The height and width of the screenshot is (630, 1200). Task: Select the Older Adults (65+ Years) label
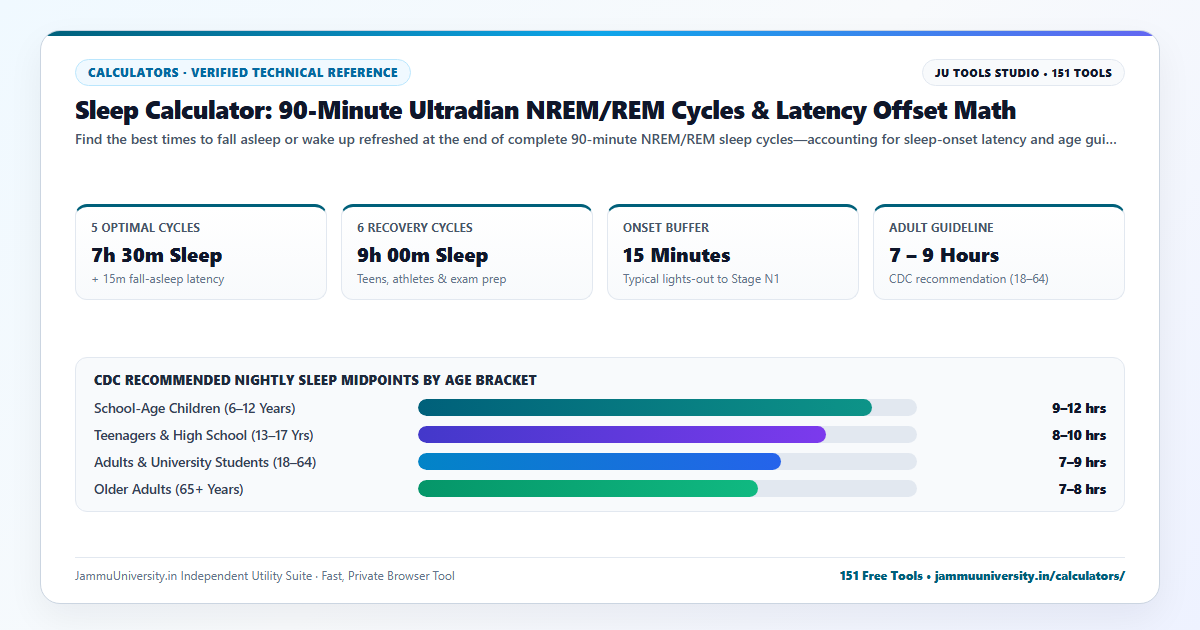(169, 489)
